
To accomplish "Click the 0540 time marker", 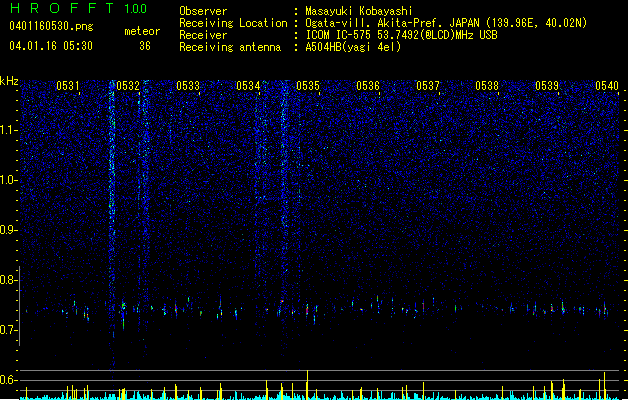I will click(x=607, y=86).
